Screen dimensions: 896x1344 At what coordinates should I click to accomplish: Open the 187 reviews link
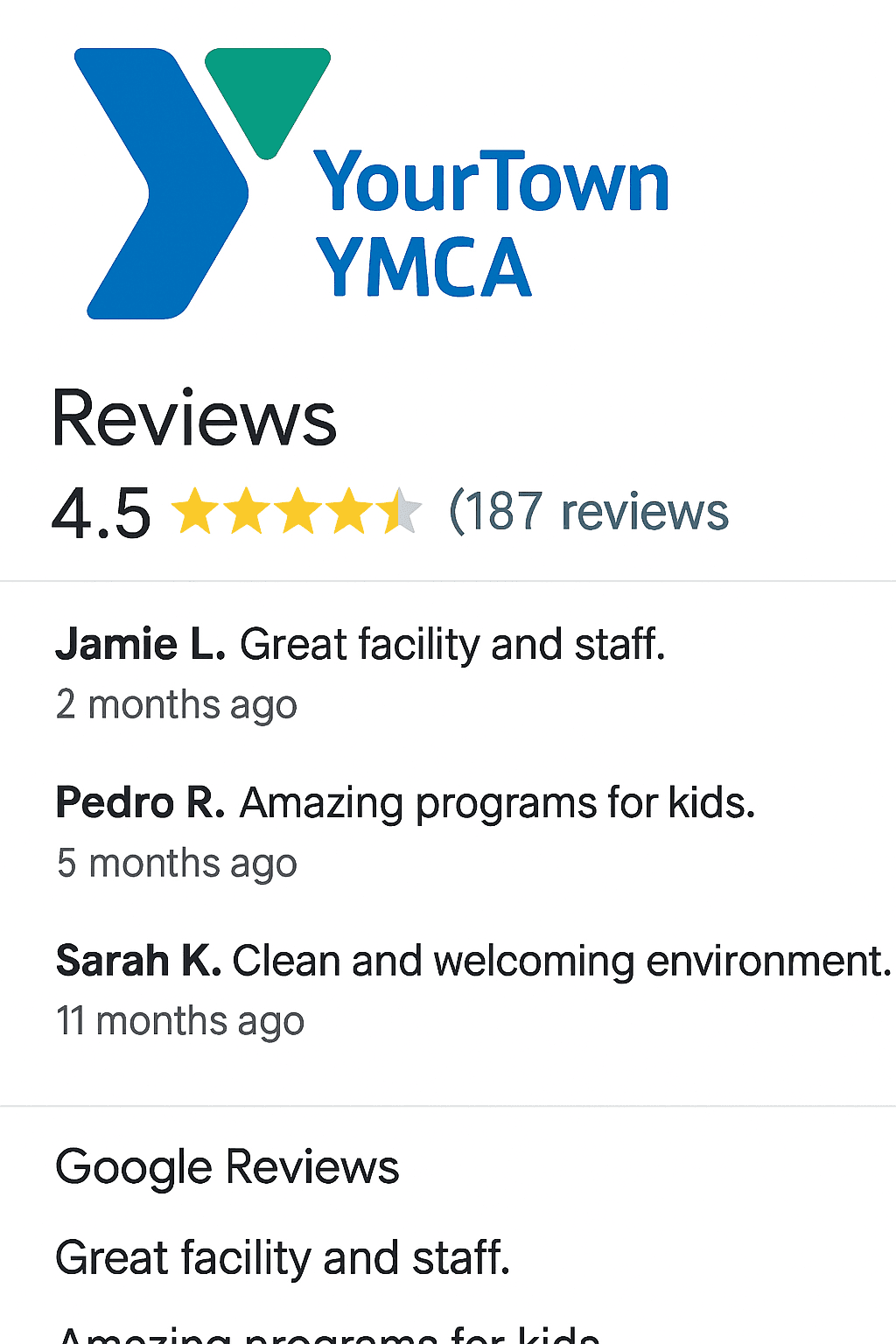[588, 512]
